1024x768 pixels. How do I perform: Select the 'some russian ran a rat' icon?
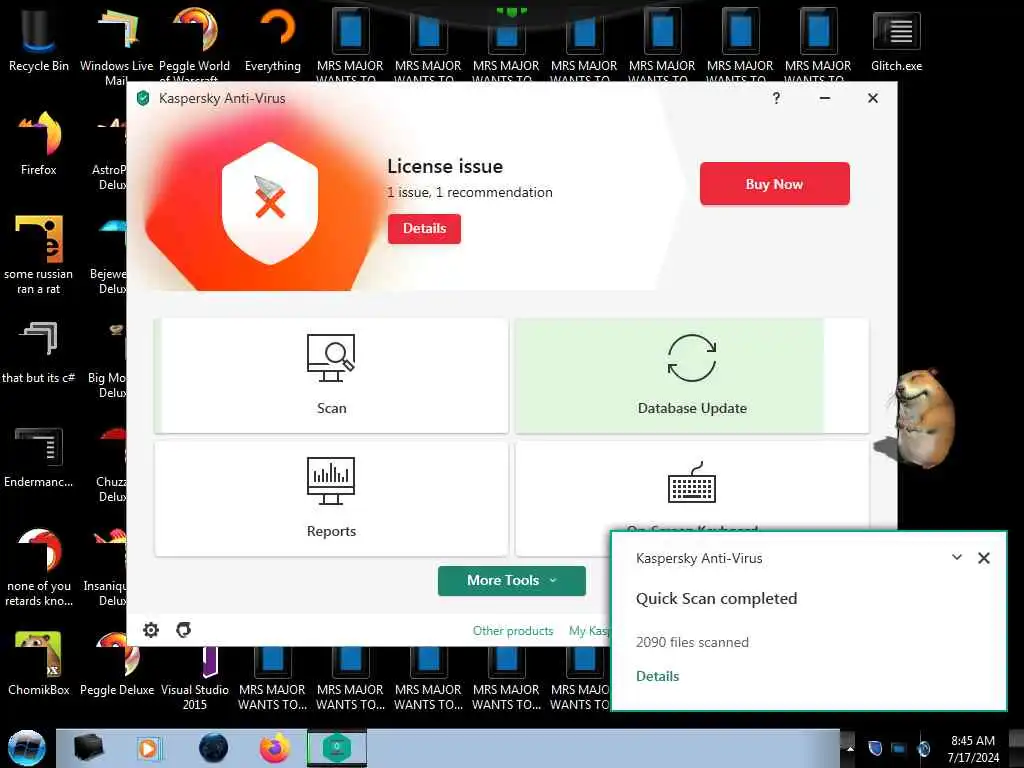coord(39,255)
